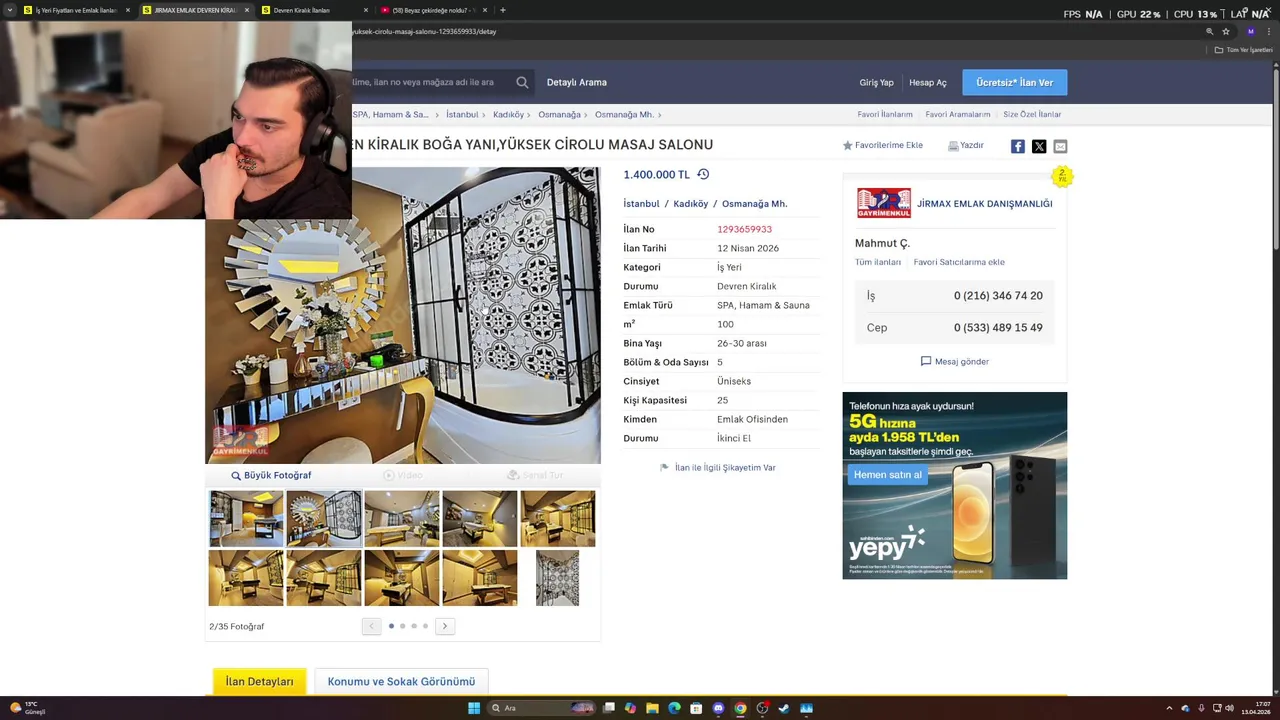This screenshot has width=1280, height=720.
Task: Show hidden system tray icons chevron
Action: click(1169, 708)
